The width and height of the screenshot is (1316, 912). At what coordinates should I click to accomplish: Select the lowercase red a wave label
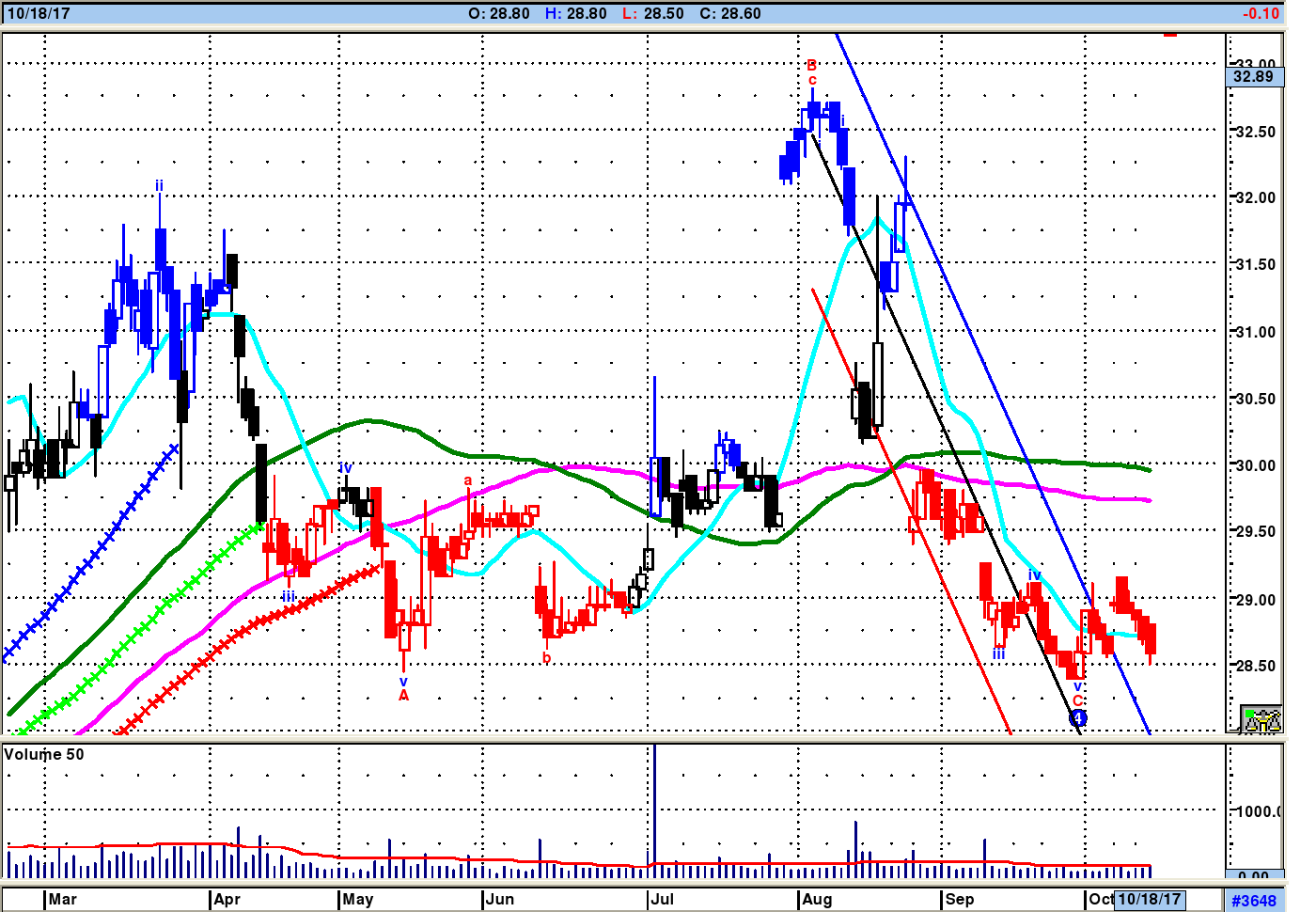[x=467, y=480]
